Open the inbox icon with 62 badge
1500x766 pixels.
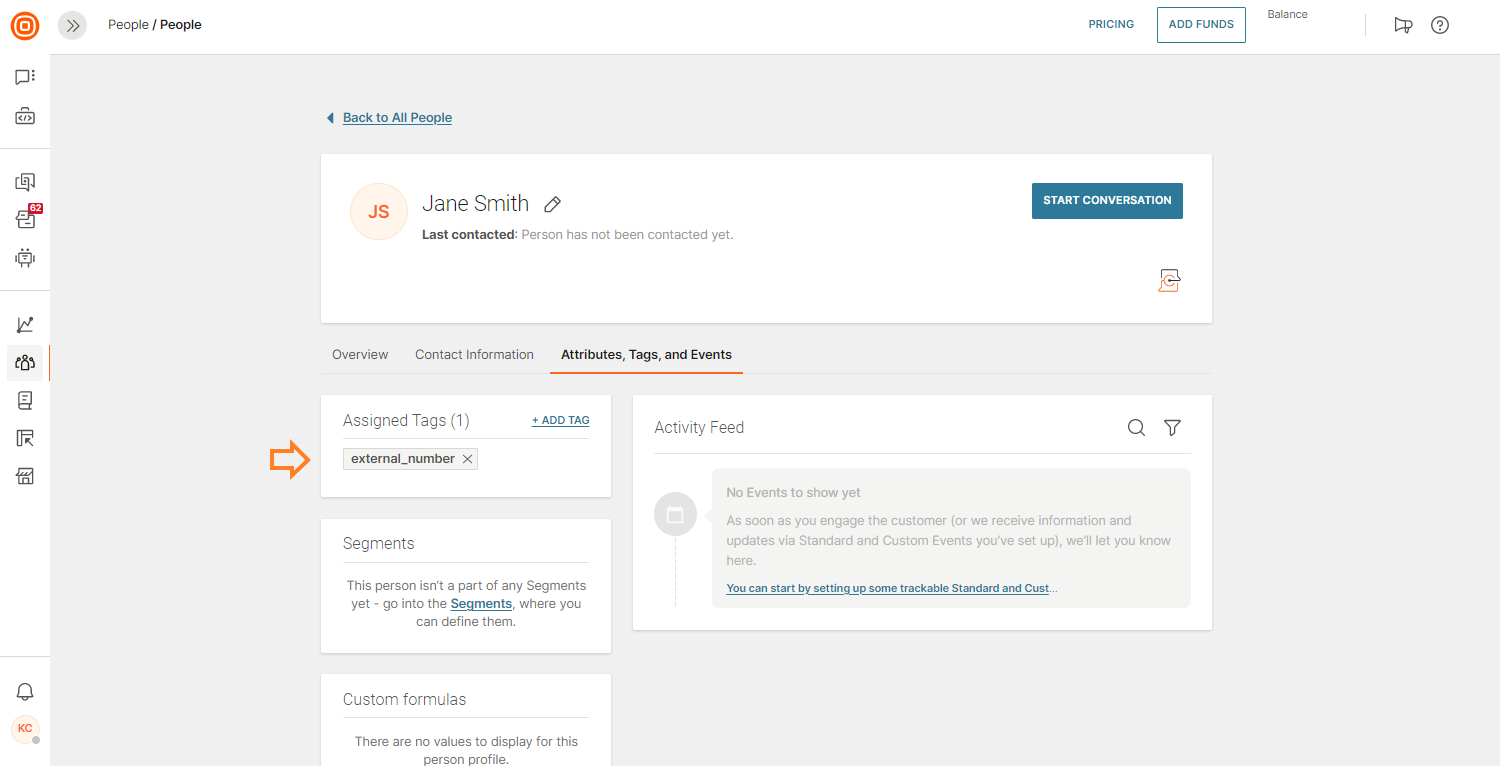pos(25,219)
